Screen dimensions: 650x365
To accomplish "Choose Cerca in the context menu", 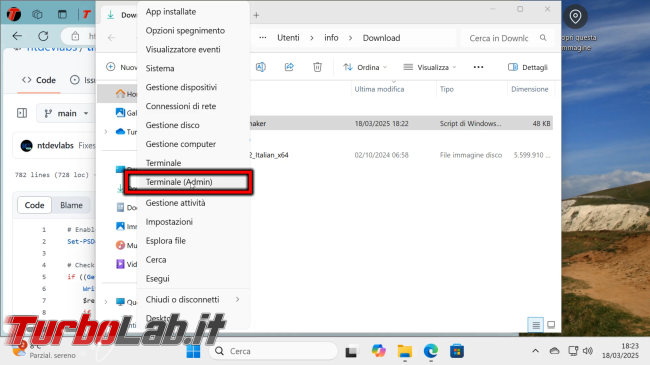I will pyautogui.click(x=156, y=260).
